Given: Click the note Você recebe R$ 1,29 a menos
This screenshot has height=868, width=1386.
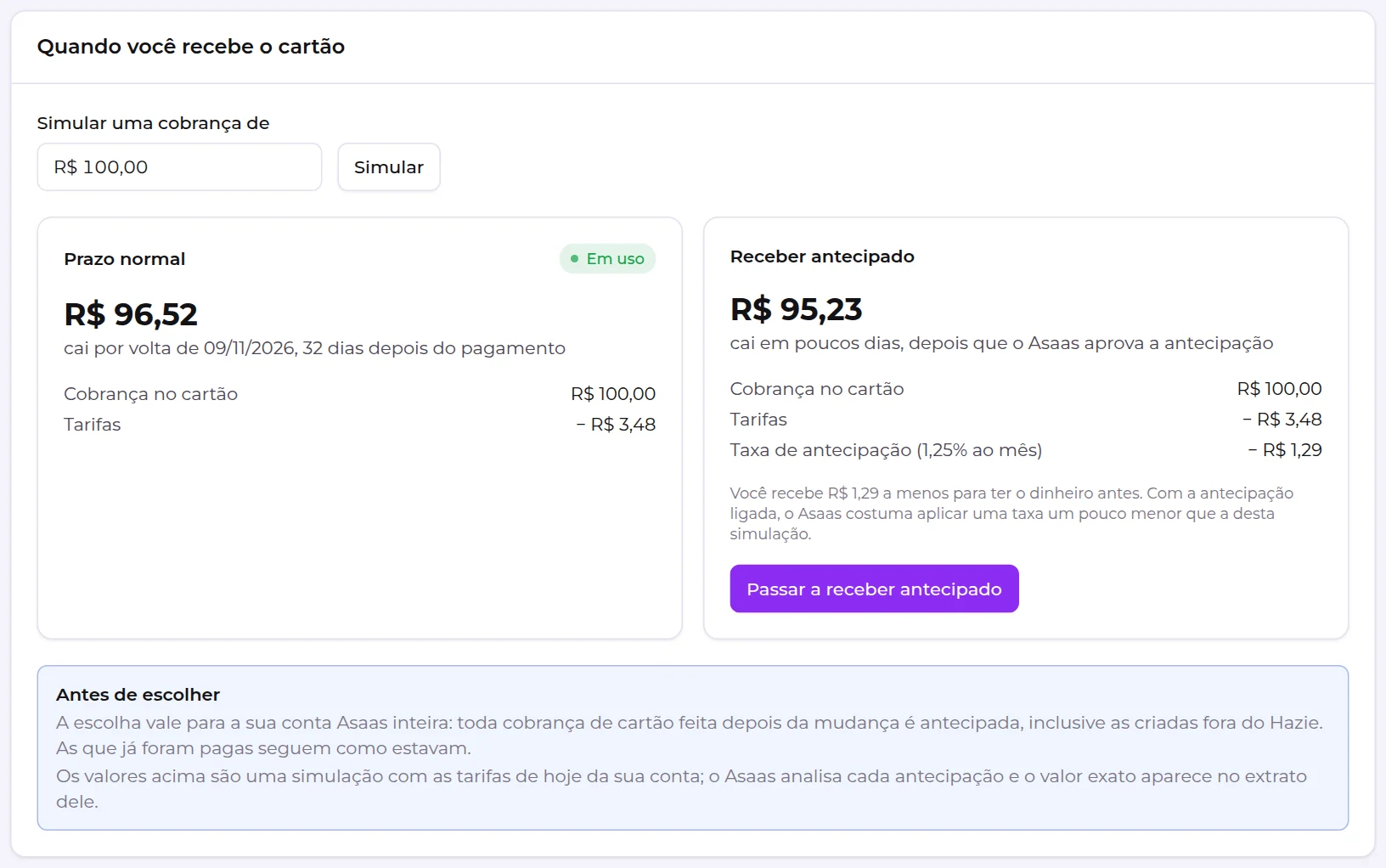Looking at the screenshot, I should [1011, 514].
